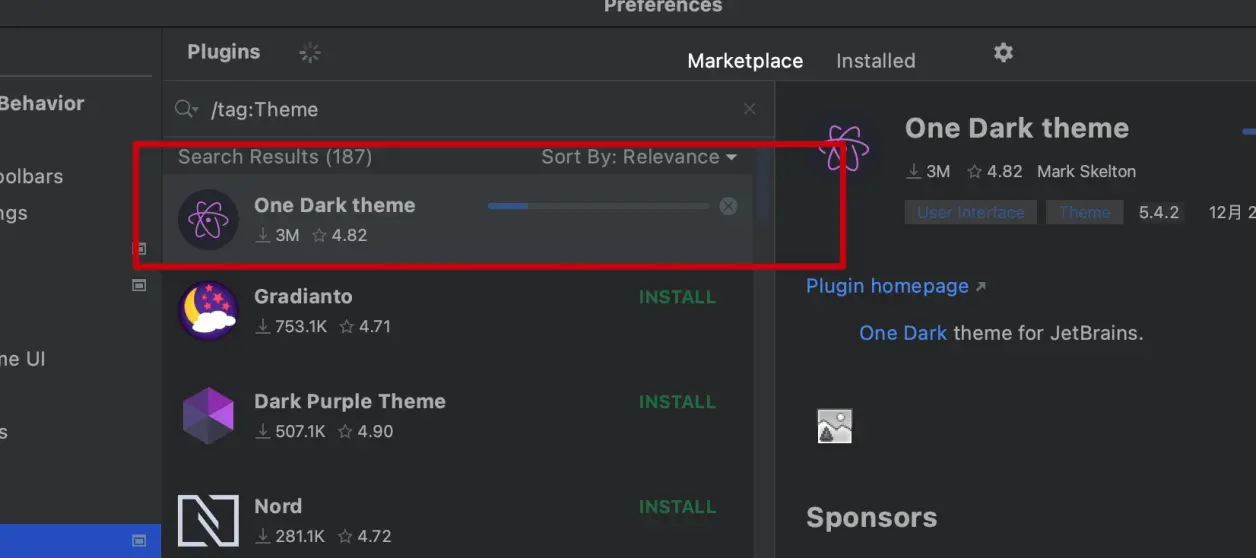
Task: Select the Gradianto plugin icon
Action: click(x=208, y=311)
